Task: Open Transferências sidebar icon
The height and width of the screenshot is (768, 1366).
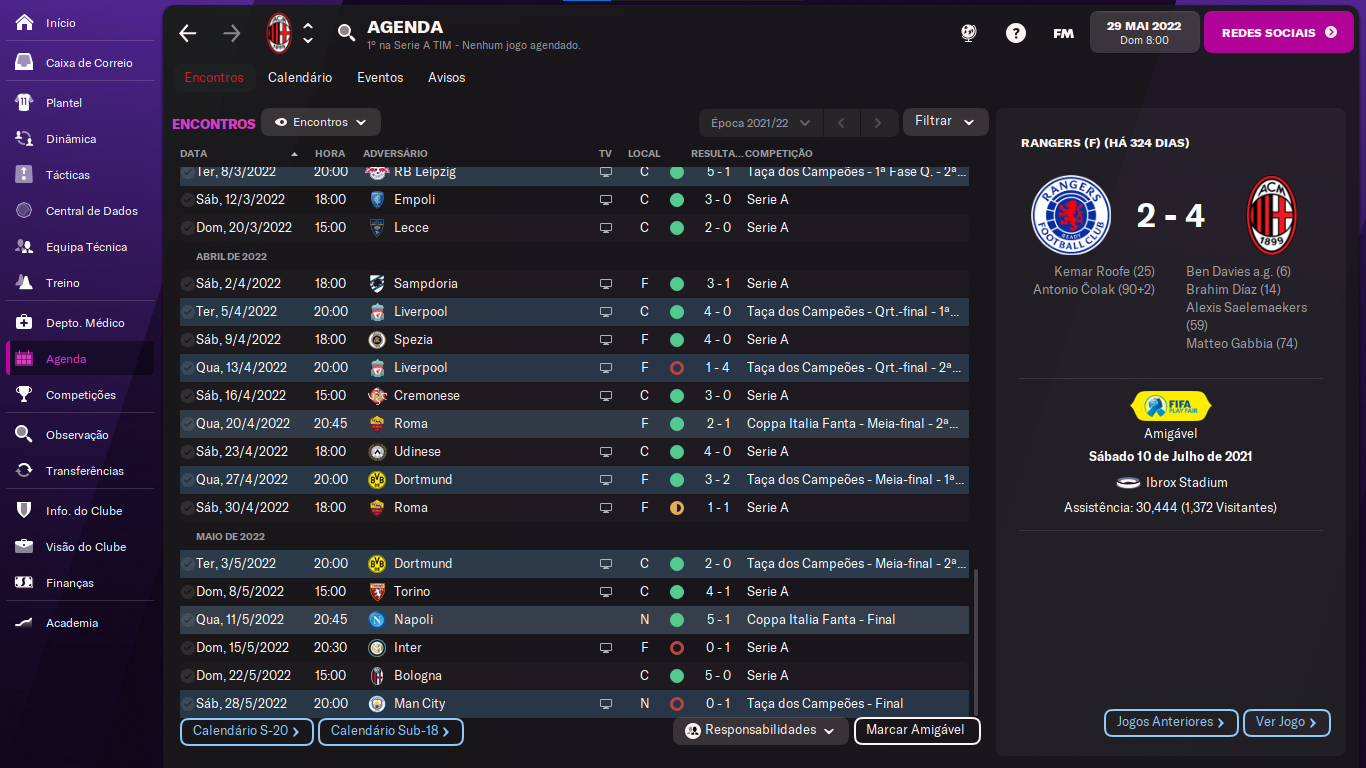Action: point(25,470)
